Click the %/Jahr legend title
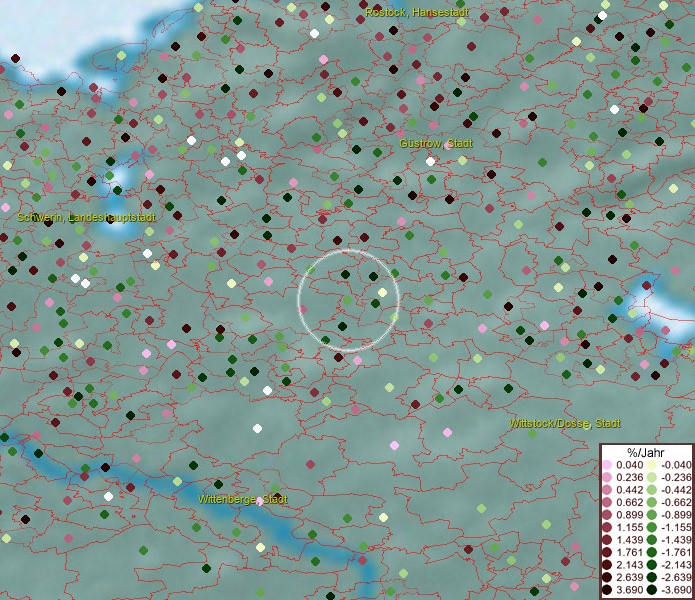 (x=646, y=452)
